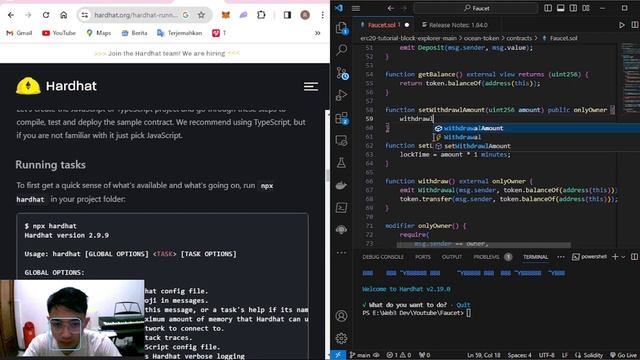Open Chrome extensions puzzle icon
This screenshot has height=360, width=640.
[261, 15]
